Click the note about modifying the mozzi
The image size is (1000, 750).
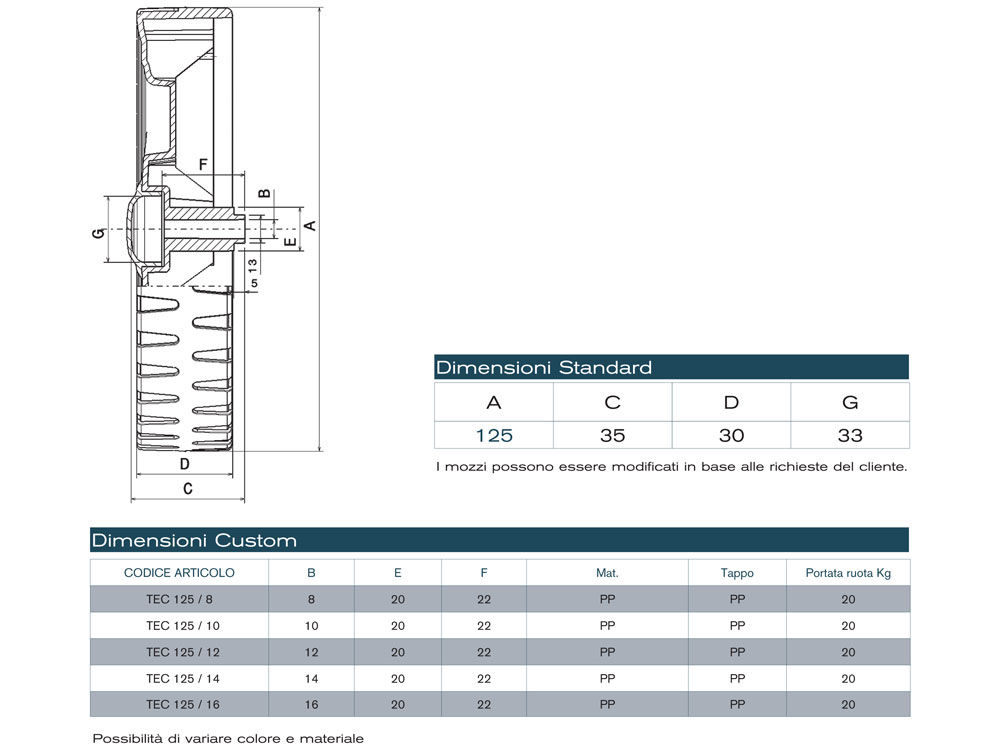click(x=671, y=467)
